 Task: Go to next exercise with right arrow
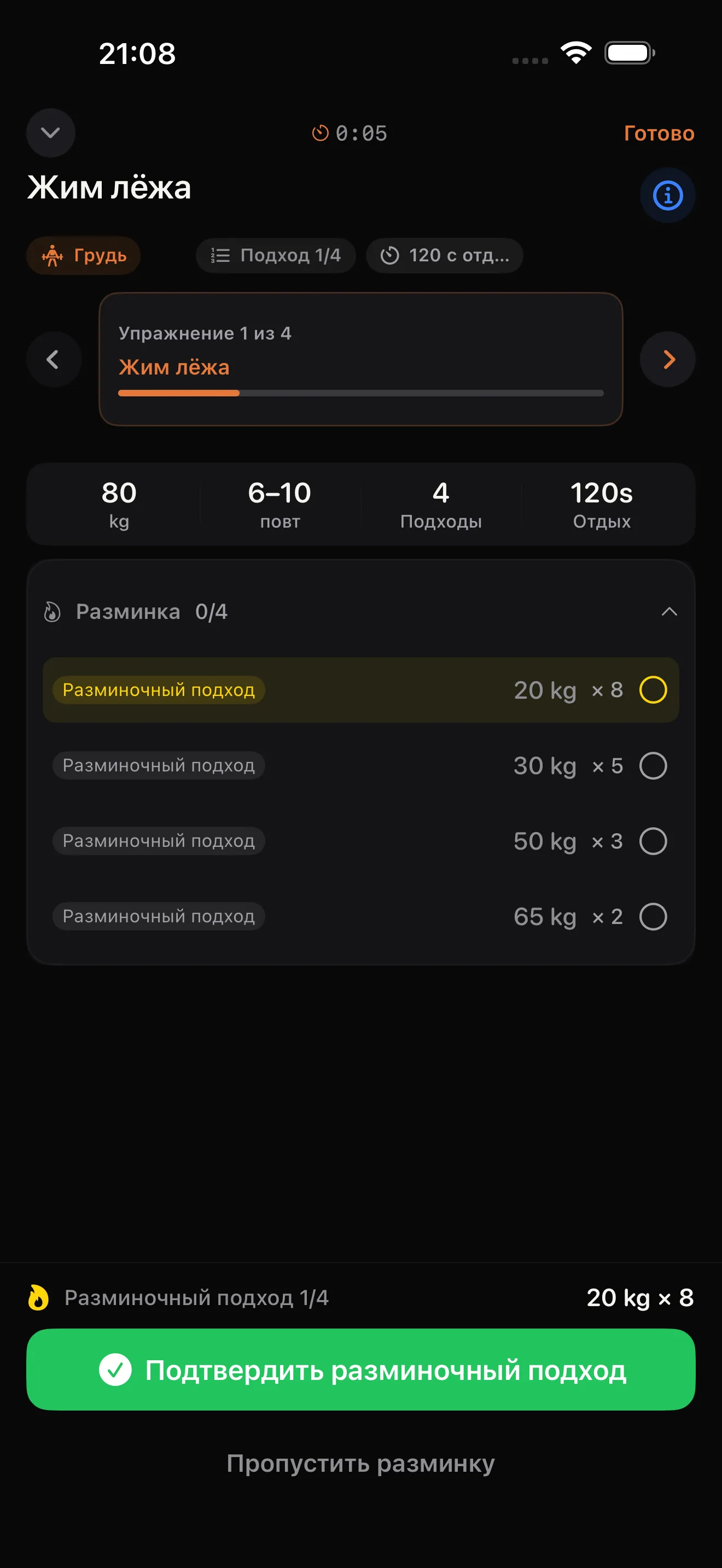(x=667, y=359)
